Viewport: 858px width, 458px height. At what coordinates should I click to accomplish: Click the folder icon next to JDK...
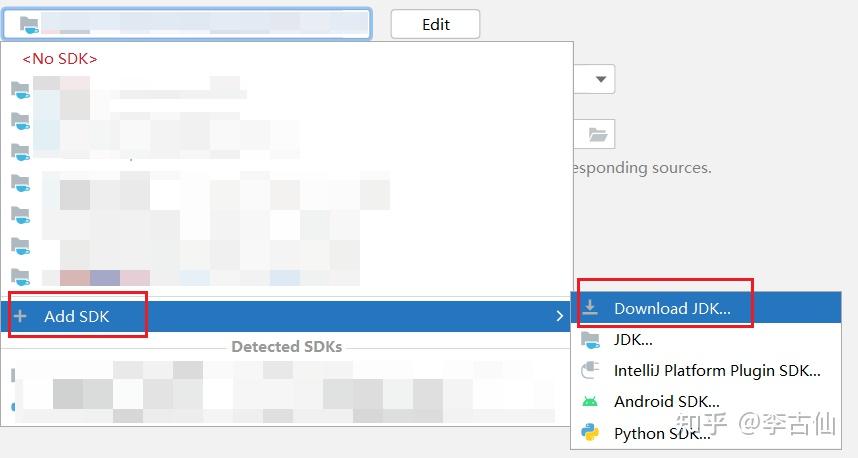tap(591, 340)
